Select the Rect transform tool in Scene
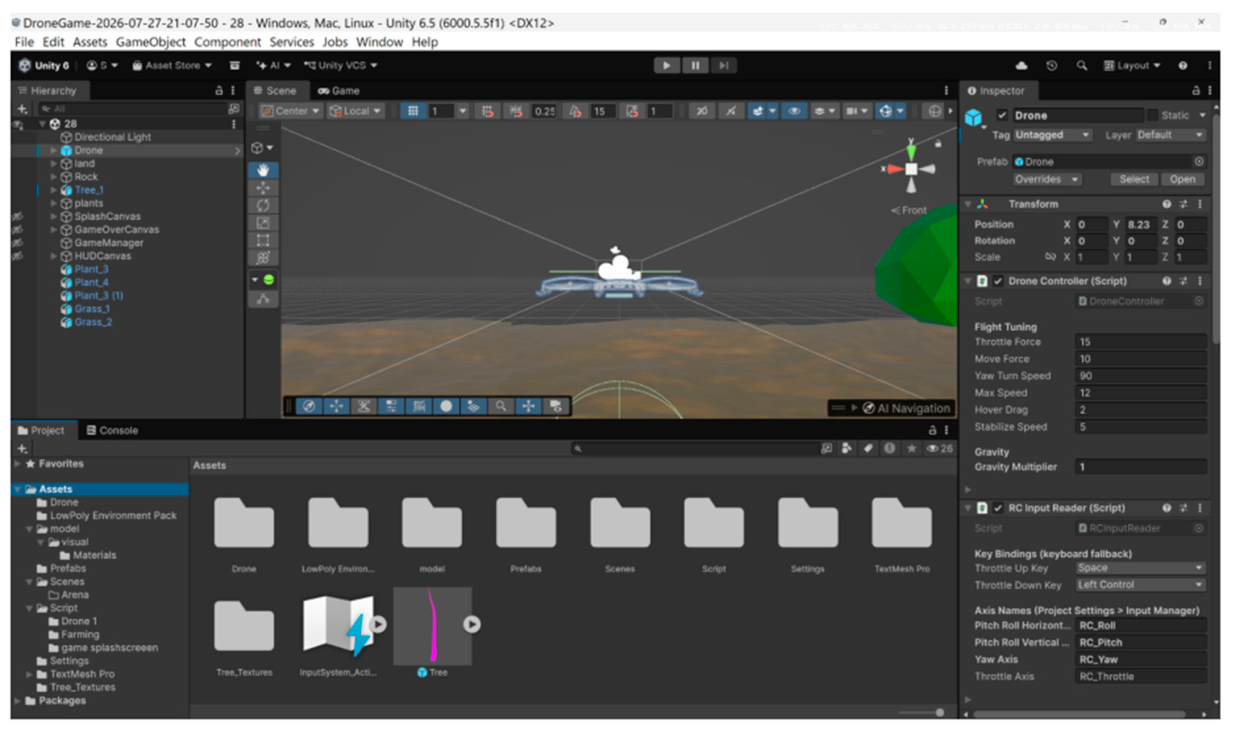 click(263, 240)
